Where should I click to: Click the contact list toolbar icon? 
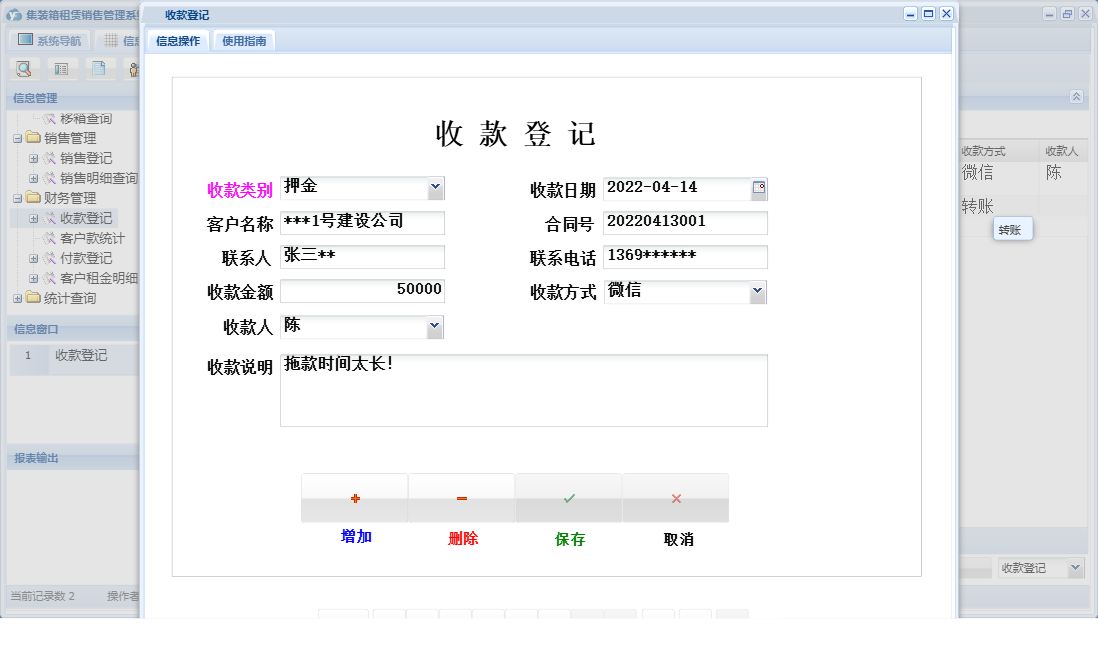point(62,68)
